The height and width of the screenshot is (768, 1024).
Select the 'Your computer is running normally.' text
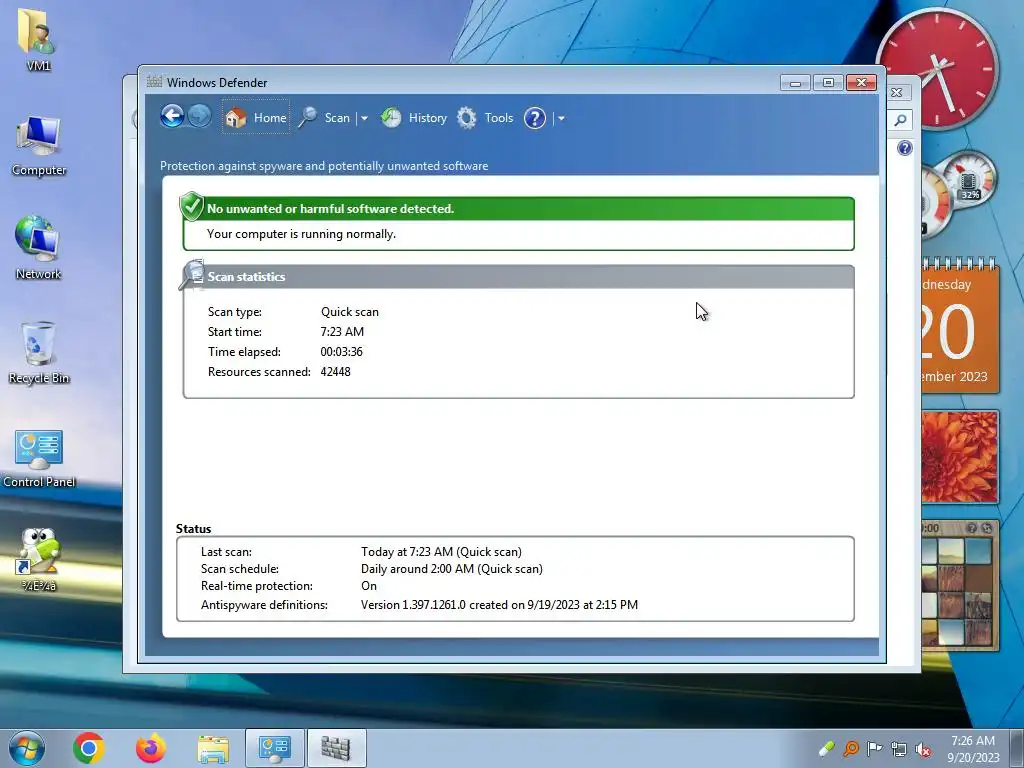(301, 234)
